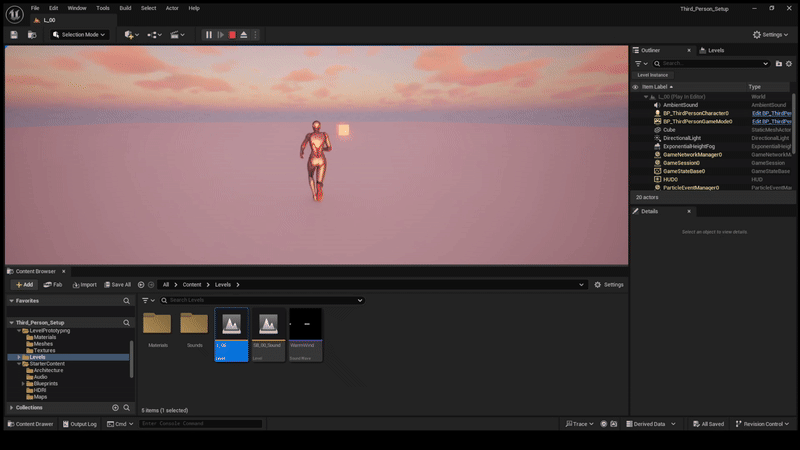The image size is (800, 450).
Task: Open the Output Log
Action: coord(80,424)
